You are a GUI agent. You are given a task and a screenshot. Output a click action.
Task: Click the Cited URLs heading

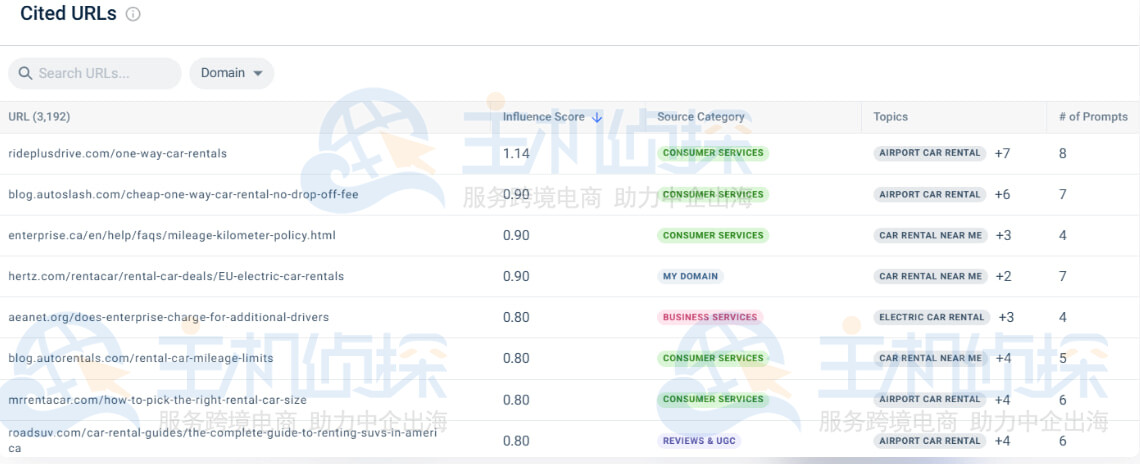[x=68, y=14]
